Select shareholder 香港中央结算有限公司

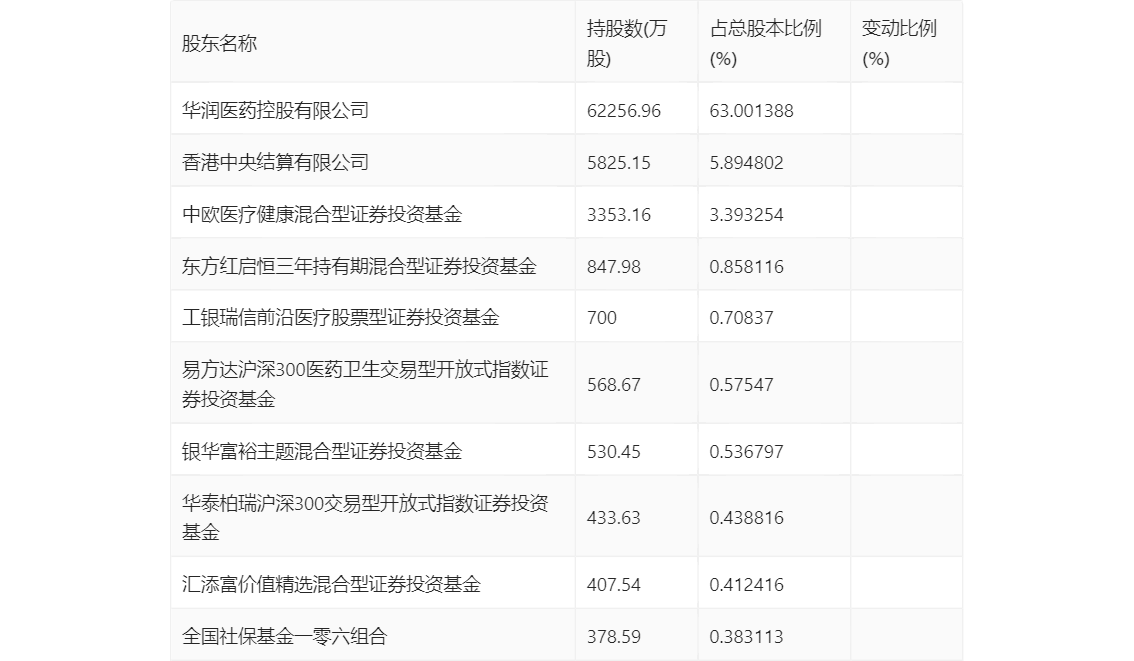[276, 163]
